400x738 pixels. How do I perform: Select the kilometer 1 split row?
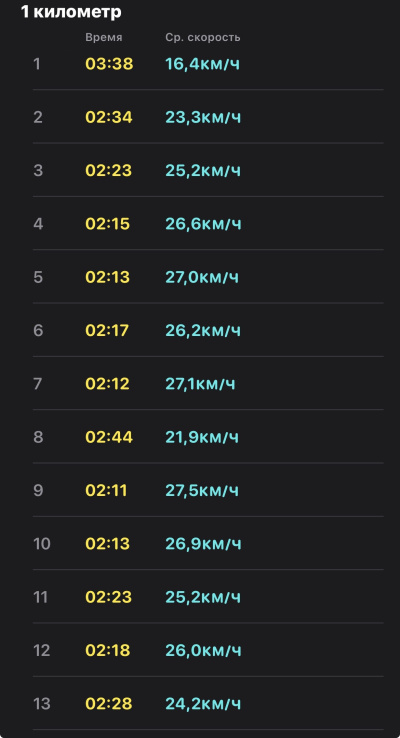pyautogui.click(x=208, y=64)
